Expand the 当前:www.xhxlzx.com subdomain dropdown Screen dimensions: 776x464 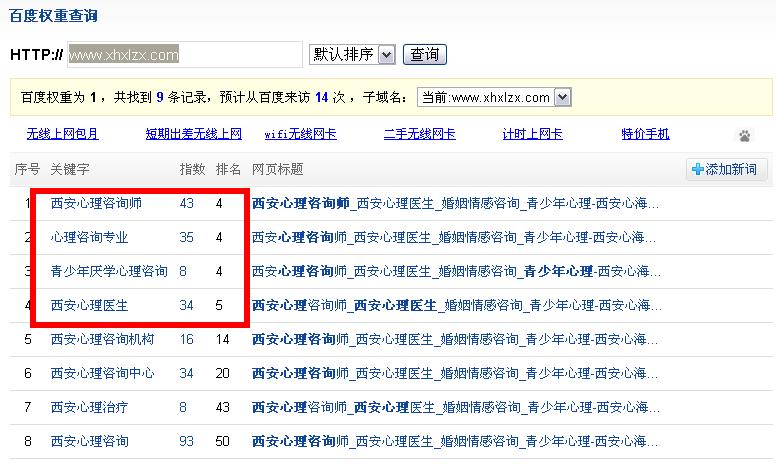point(494,97)
